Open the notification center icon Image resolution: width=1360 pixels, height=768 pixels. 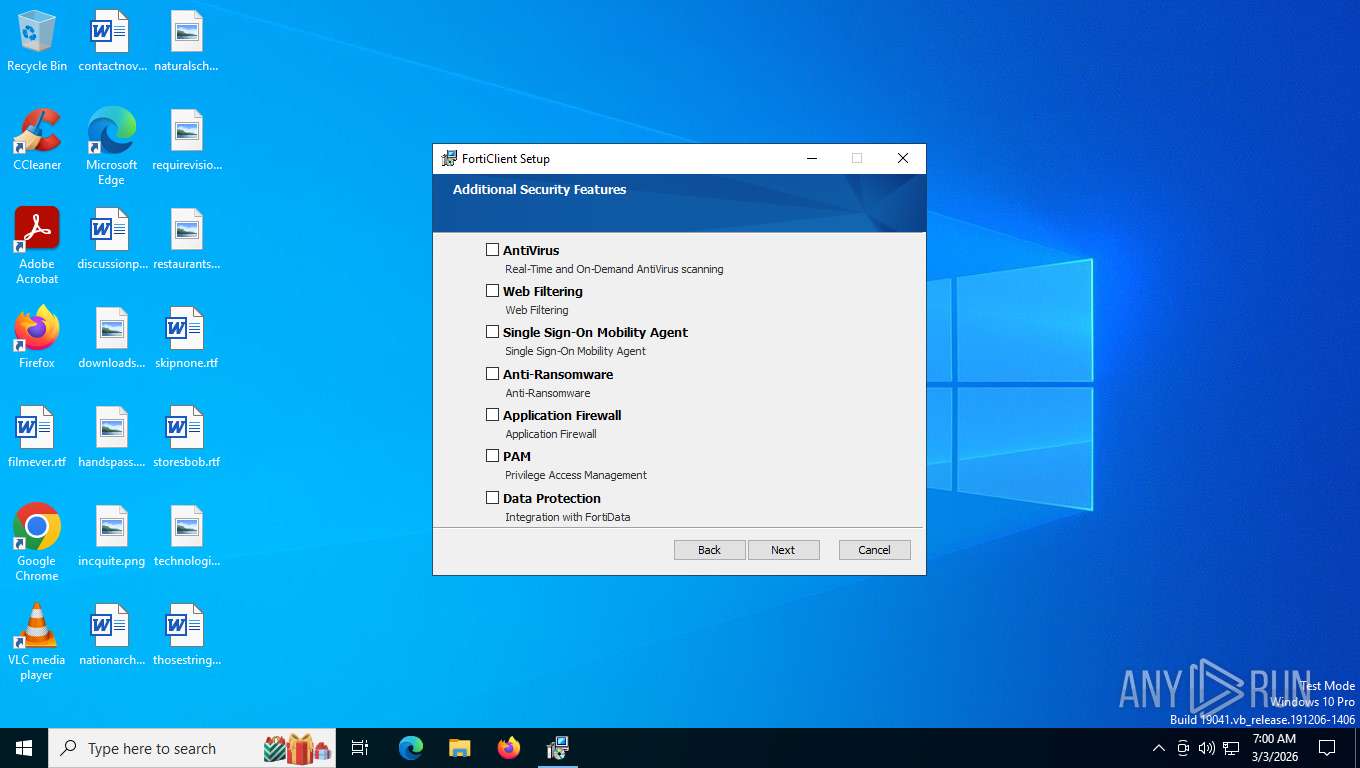point(1327,748)
